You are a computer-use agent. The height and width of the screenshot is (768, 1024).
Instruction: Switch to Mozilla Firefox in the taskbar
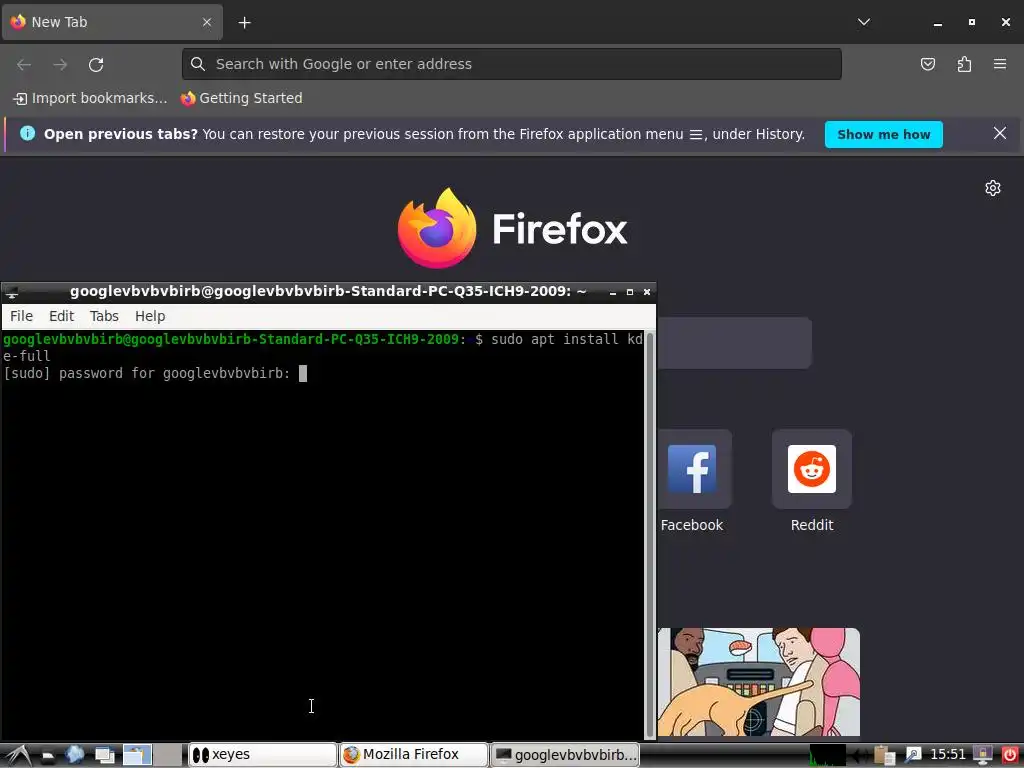413,755
